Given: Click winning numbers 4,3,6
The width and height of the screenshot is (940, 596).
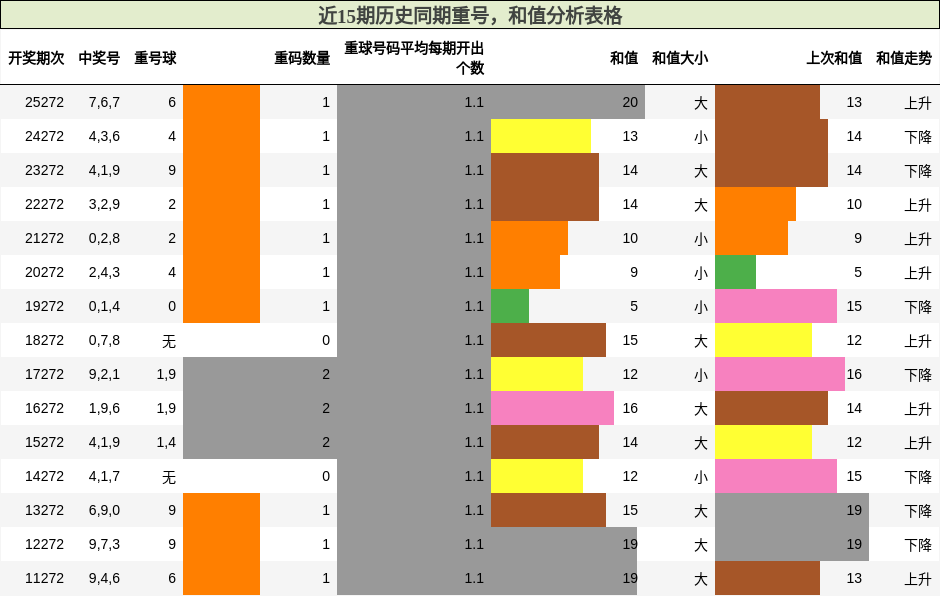Looking at the screenshot, I should [104, 137].
